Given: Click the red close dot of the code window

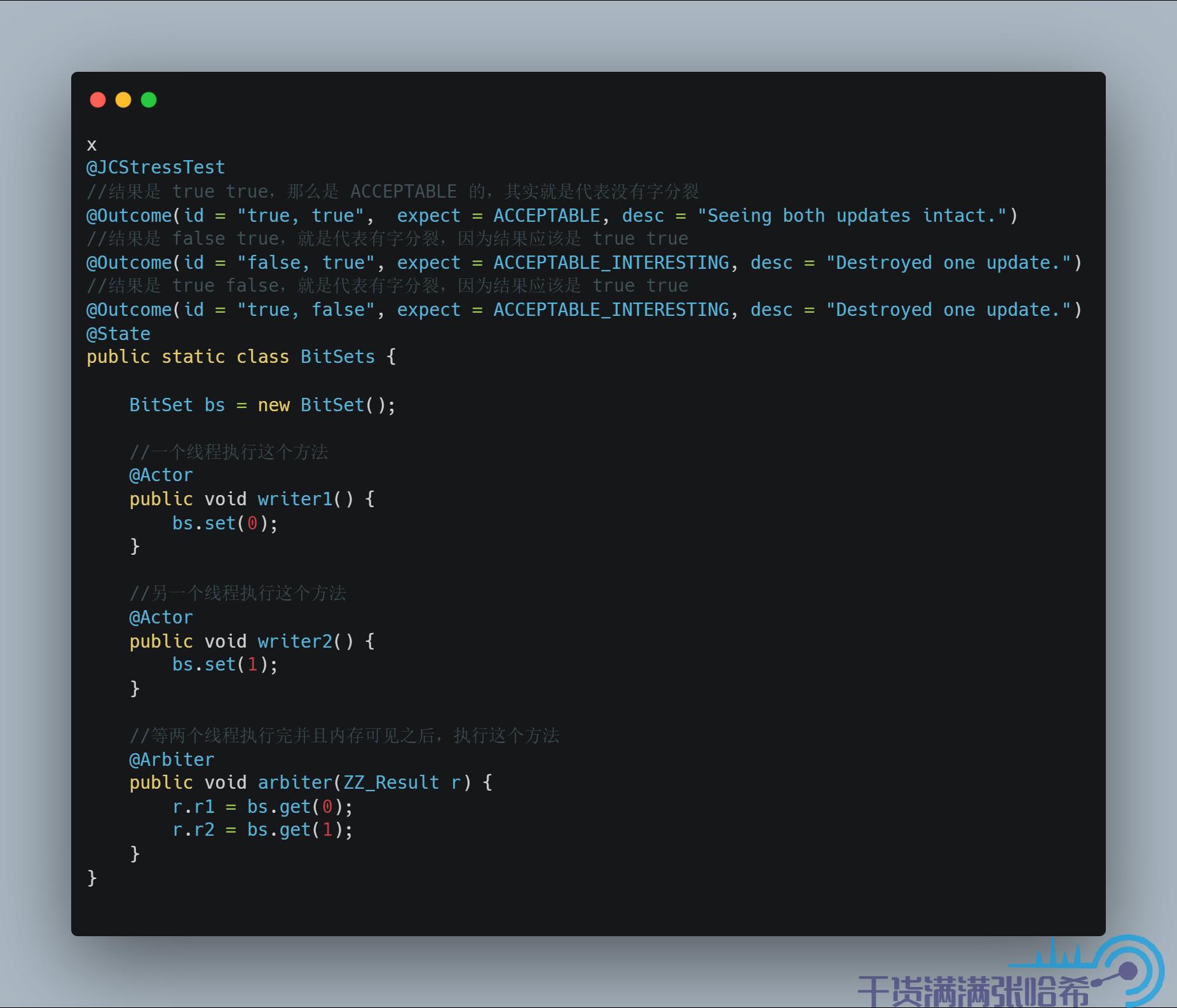Looking at the screenshot, I should (x=98, y=100).
